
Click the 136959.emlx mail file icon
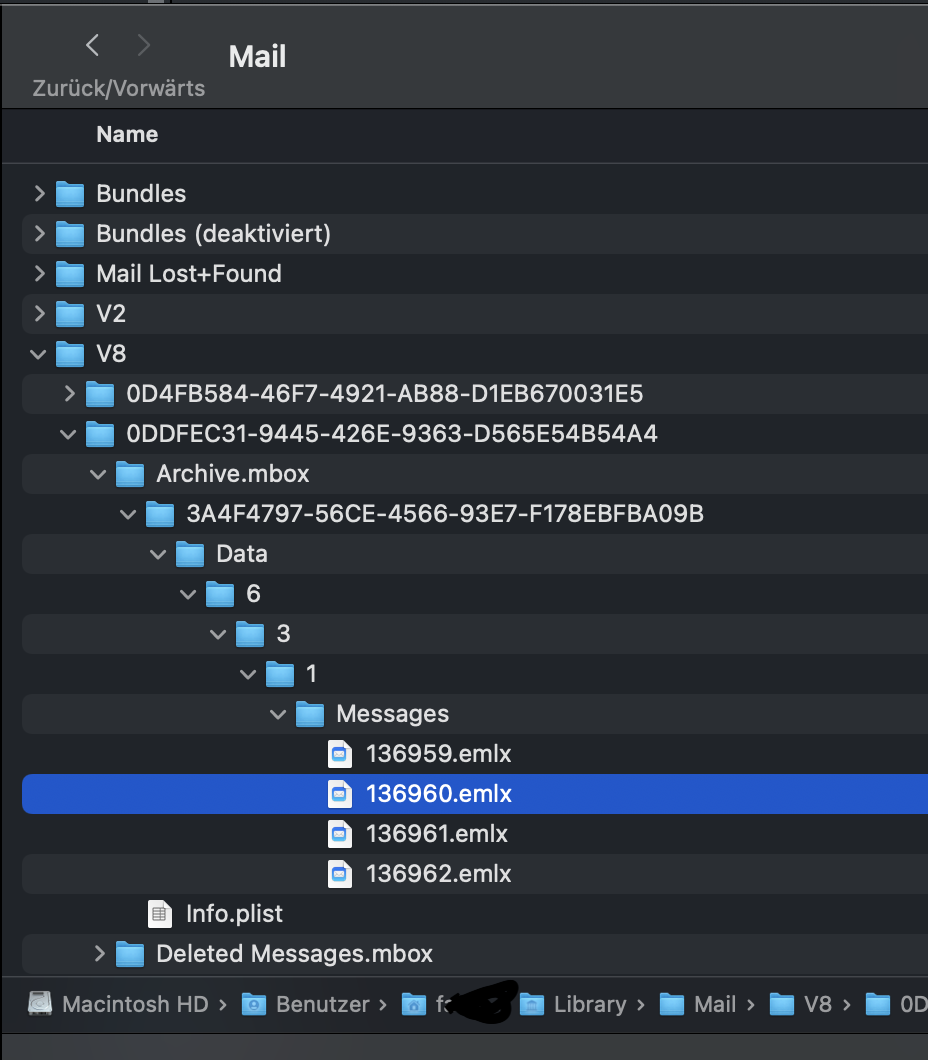click(x=340, y=753)
